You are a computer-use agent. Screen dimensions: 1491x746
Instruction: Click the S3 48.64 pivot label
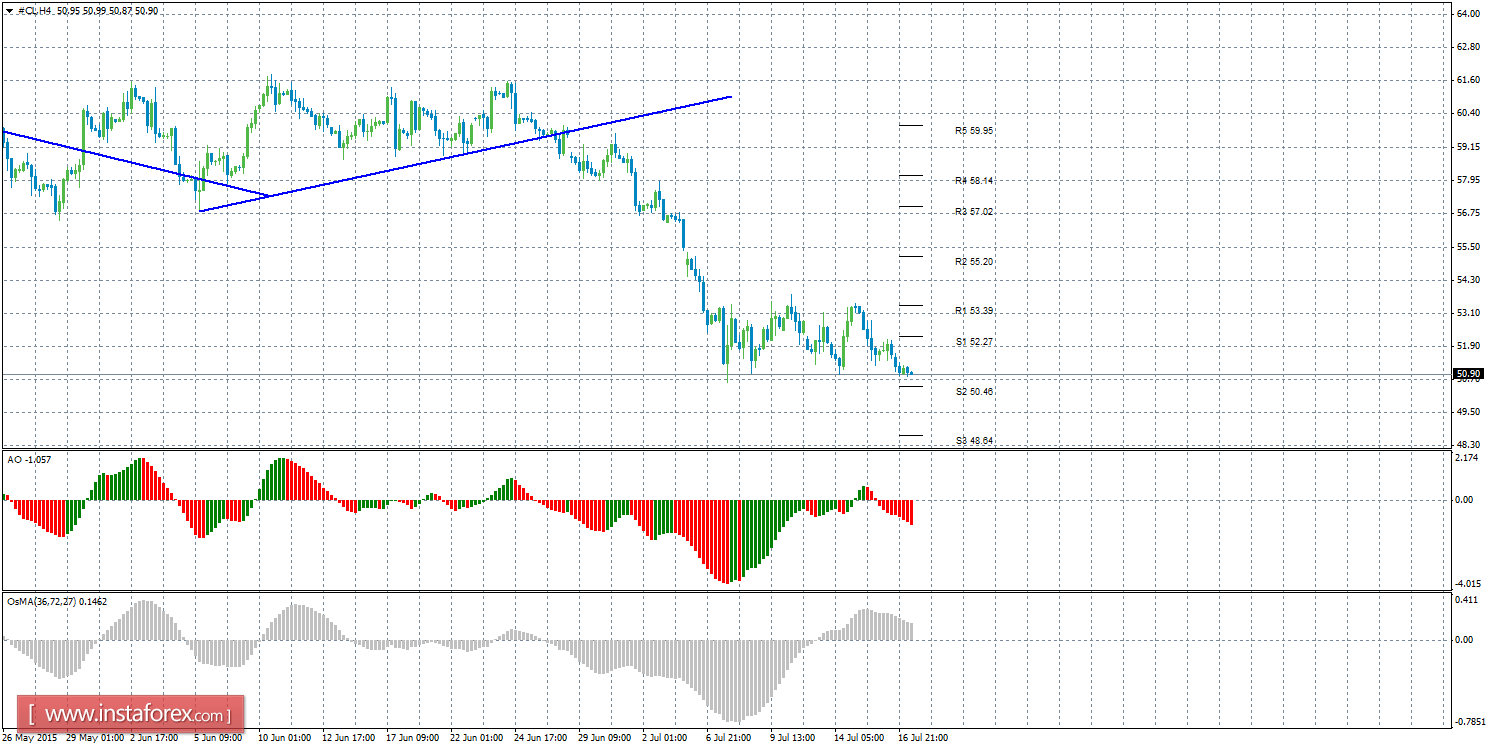pyautogui.click(x=974, y=440)
